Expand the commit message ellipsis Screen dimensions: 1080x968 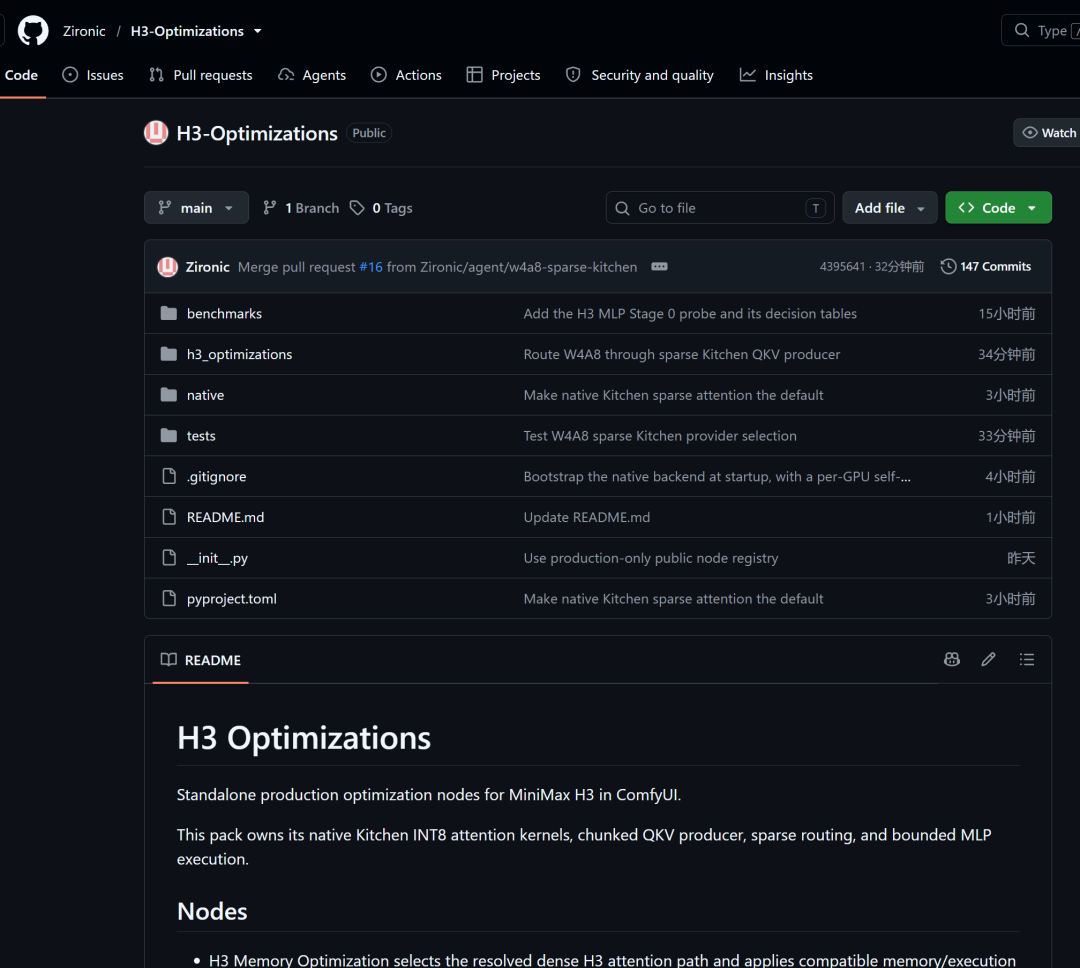(x=659, y=267)
